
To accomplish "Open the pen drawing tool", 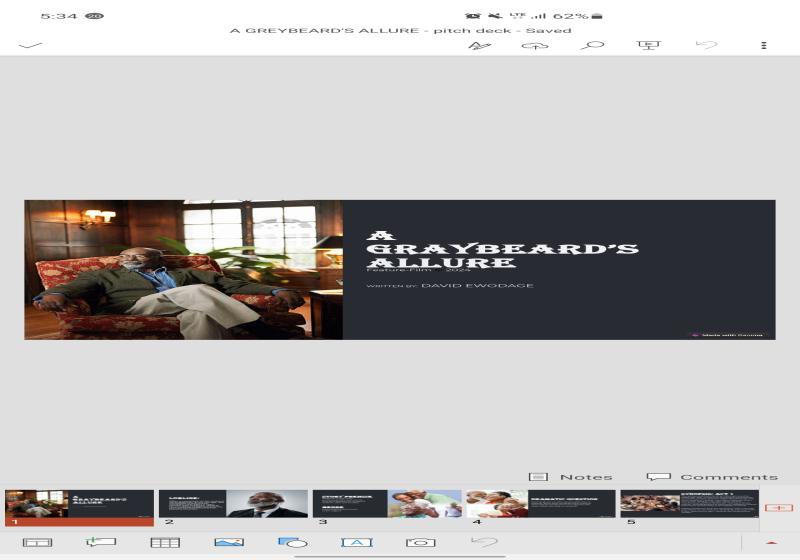I will pyautogui.click(x=479, y=45).
